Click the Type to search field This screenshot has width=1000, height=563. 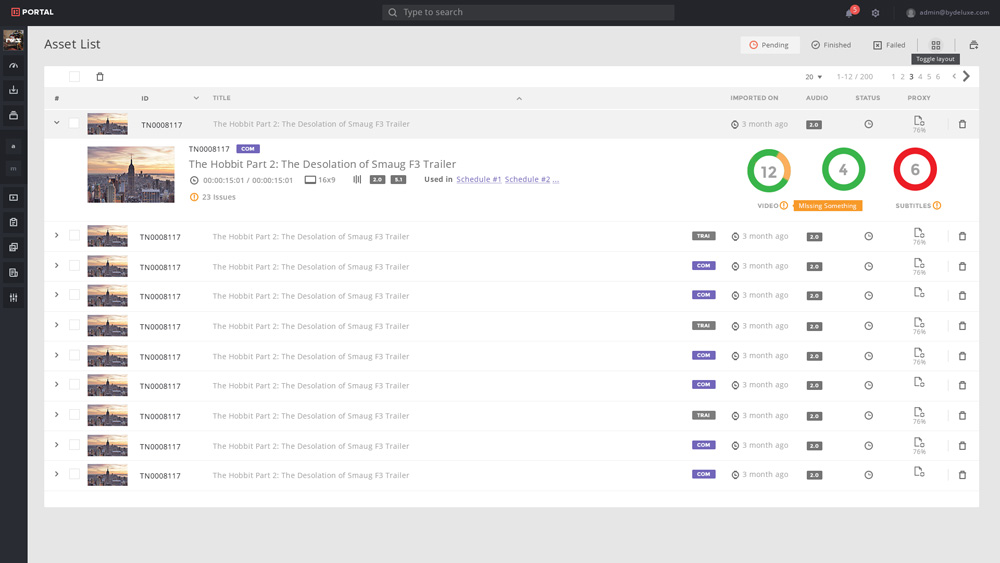pyautogui.click(x=528, y=12)
